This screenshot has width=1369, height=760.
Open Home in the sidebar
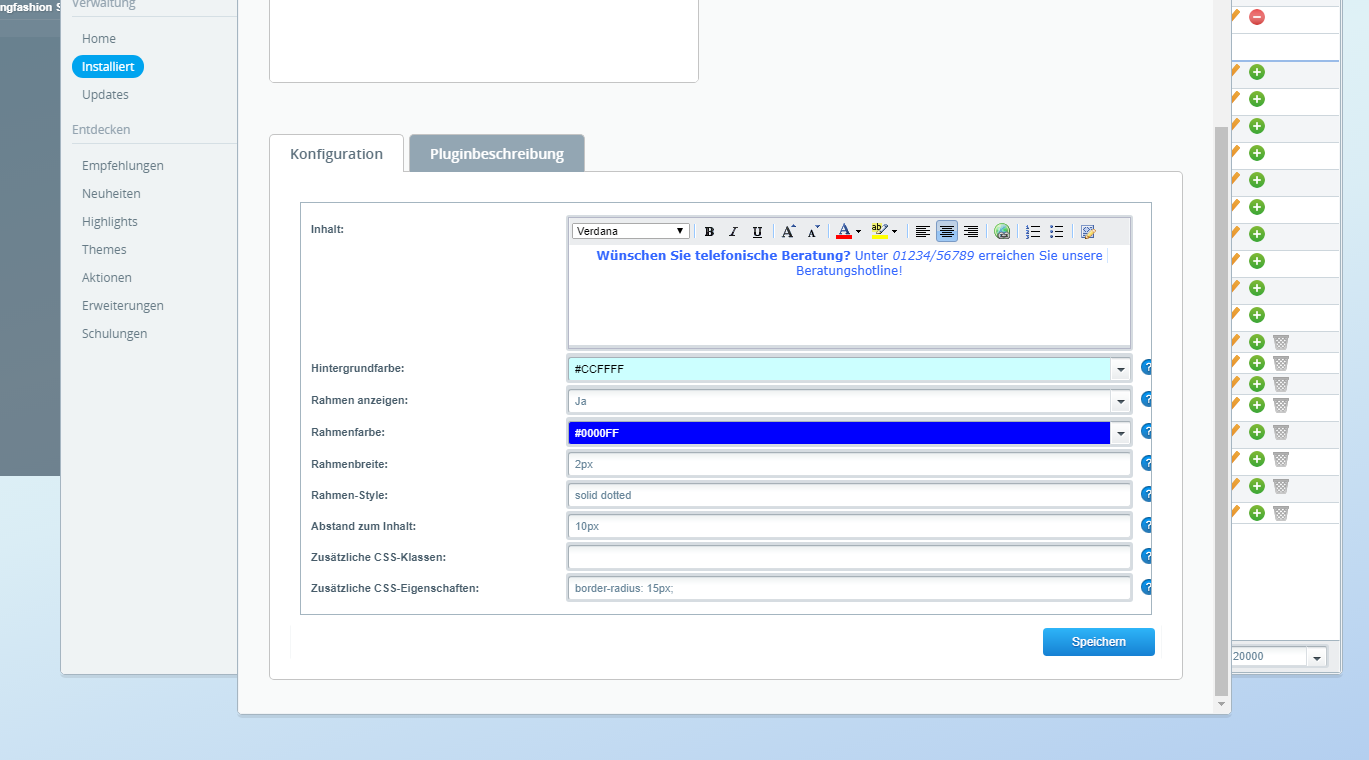point(99,39)
